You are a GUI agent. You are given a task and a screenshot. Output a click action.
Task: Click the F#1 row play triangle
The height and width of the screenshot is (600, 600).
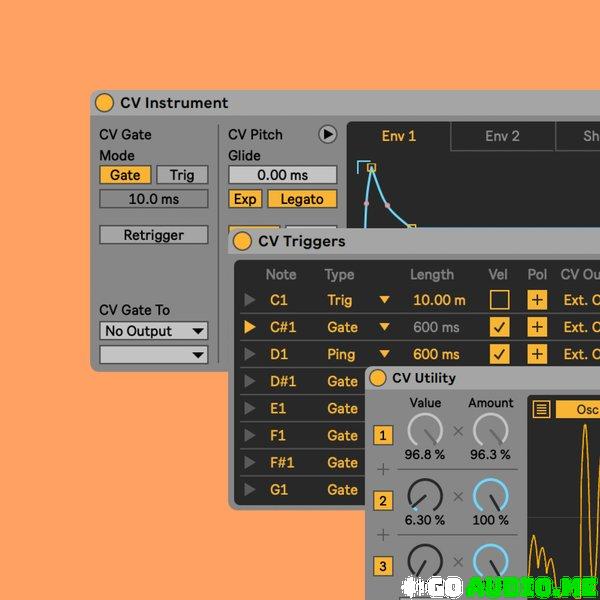click(x=249, y=462)
